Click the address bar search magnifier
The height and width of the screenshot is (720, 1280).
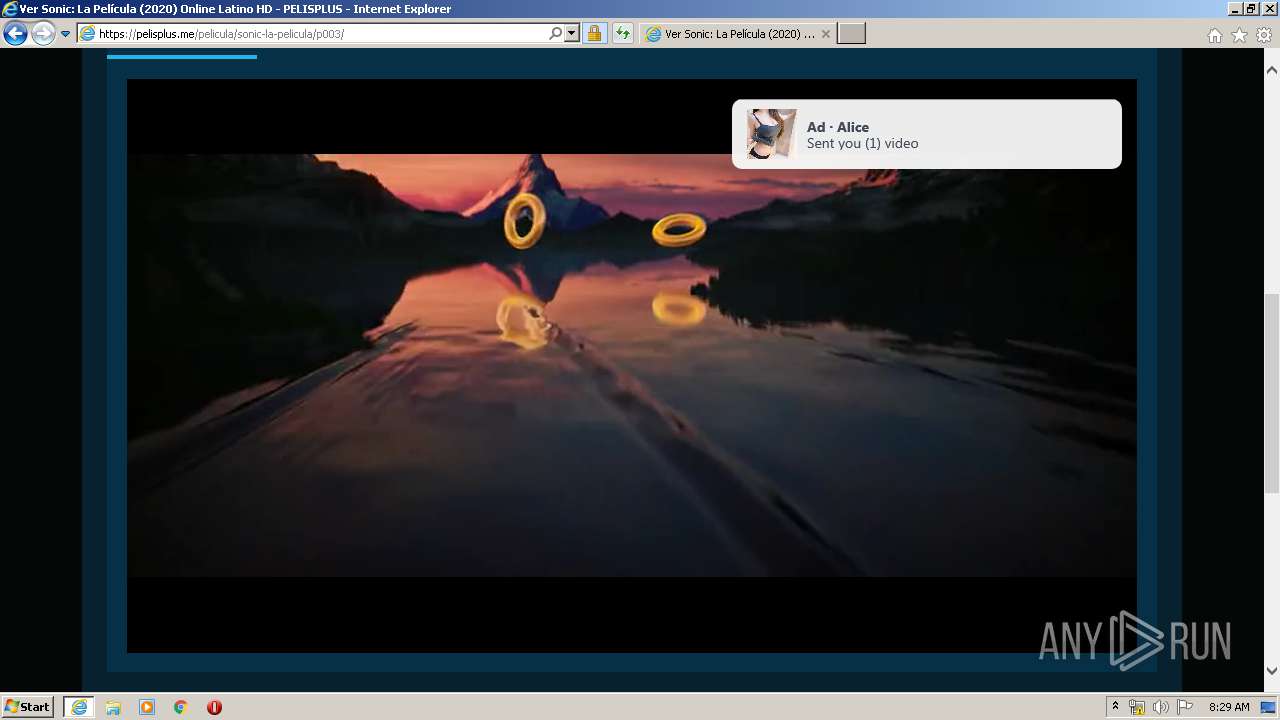tap(556, 34)
